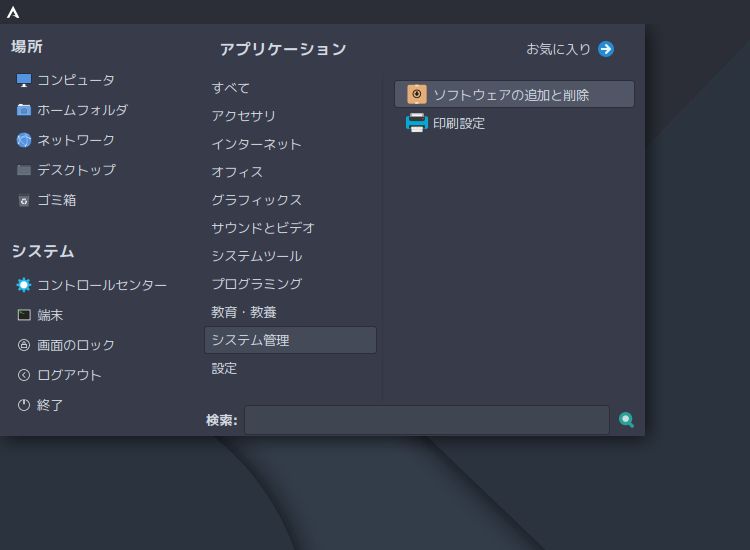Click the search magnifier icon
750x550 pixels.
626,420
